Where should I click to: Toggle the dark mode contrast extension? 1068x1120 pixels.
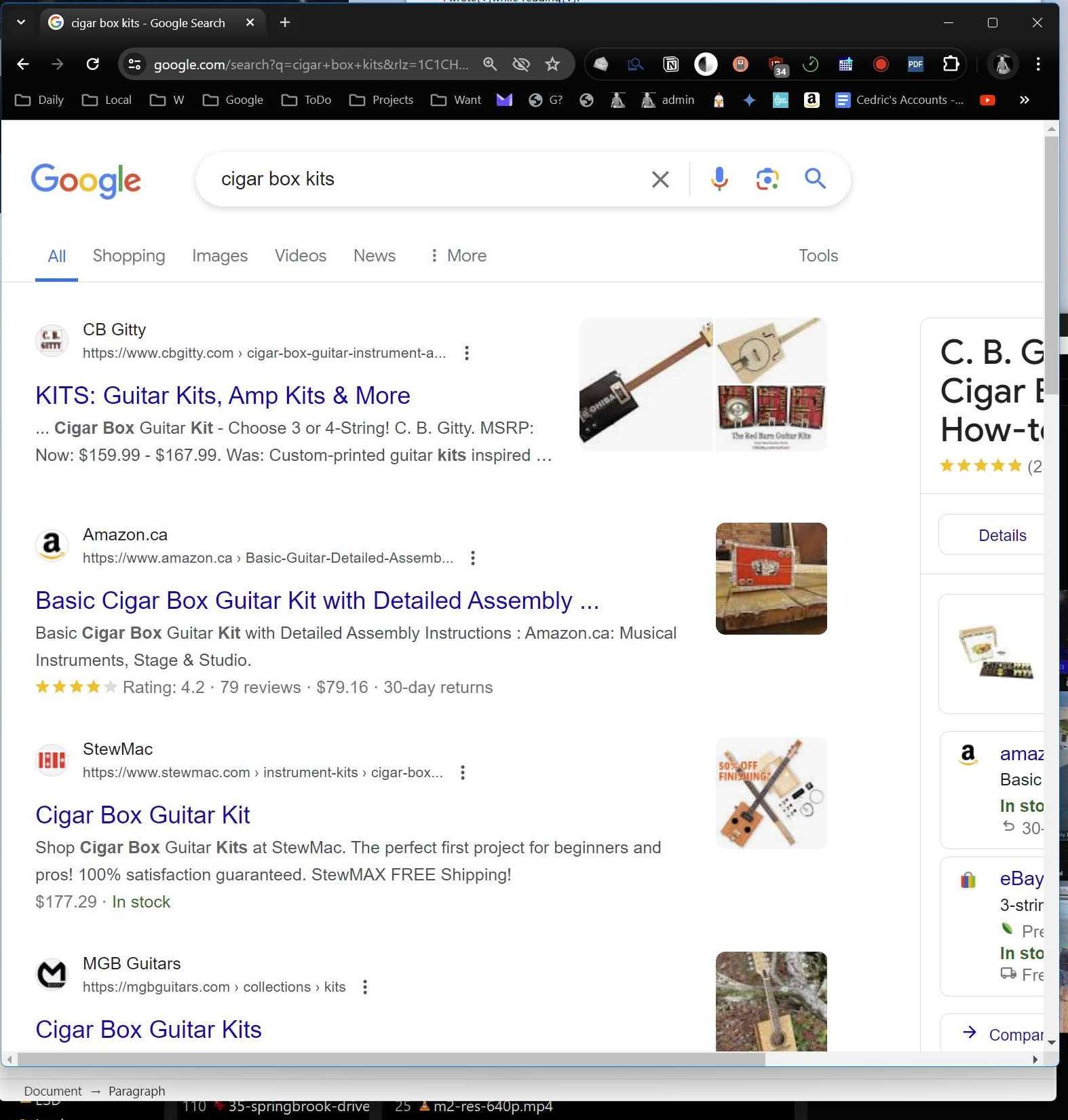click(706, 64)
